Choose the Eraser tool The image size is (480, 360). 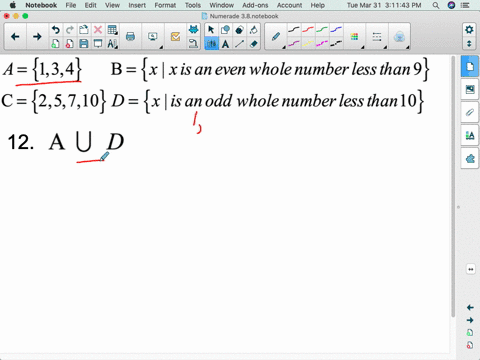(253, 44)
